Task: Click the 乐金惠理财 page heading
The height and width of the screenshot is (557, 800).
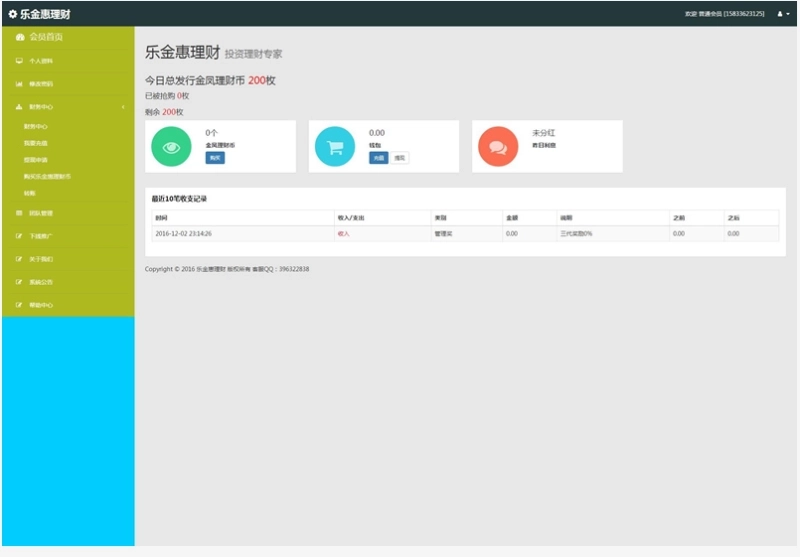Action: pyautogui.click(x=183, y=52)
